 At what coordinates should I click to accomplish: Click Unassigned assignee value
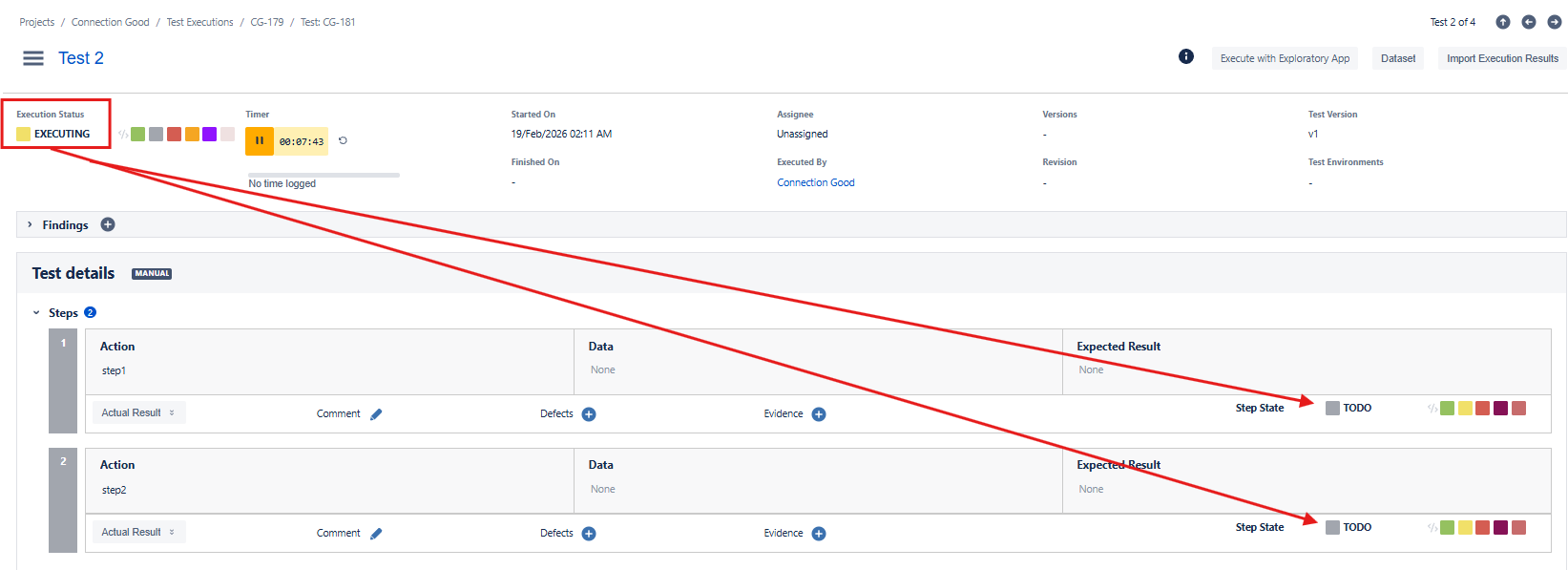pyautogui.click(x=803, y=134)
